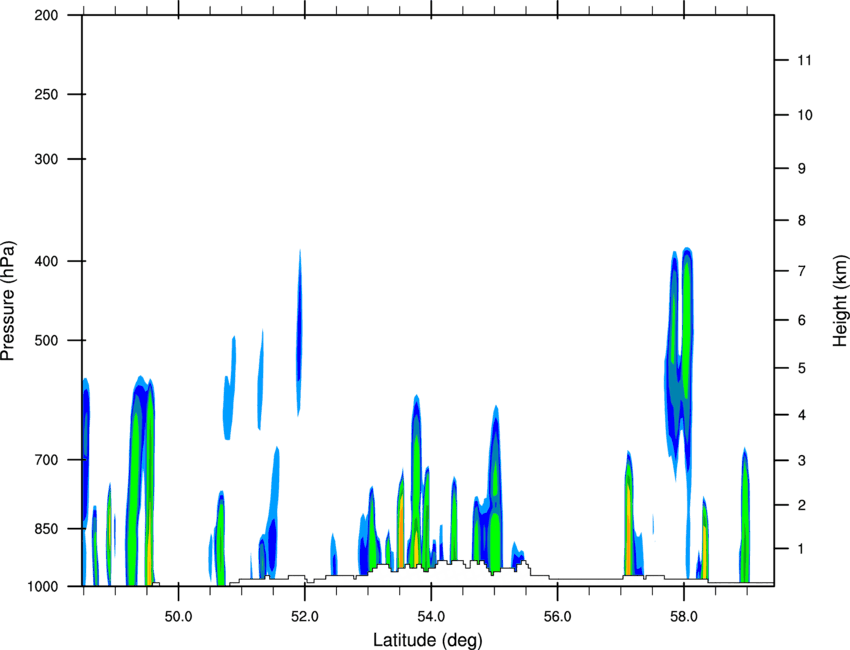This screenshot has height=650, width=850.
Task: Click the 850 pressure tick label
Action: click(46, 529)
